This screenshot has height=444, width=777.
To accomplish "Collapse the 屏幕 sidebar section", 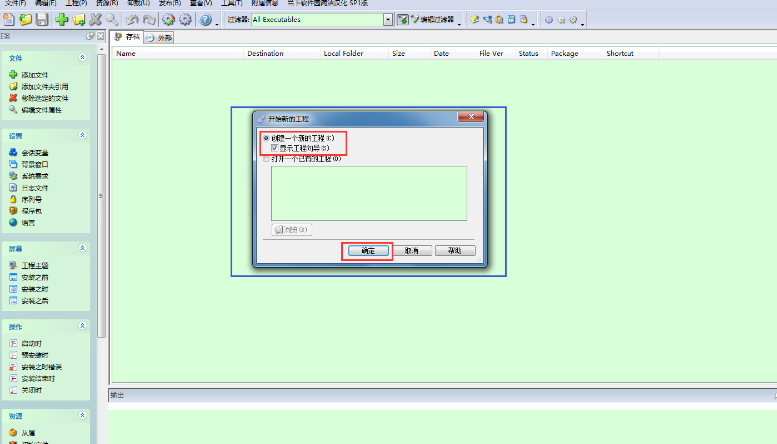I will click(x=82, y=248).
